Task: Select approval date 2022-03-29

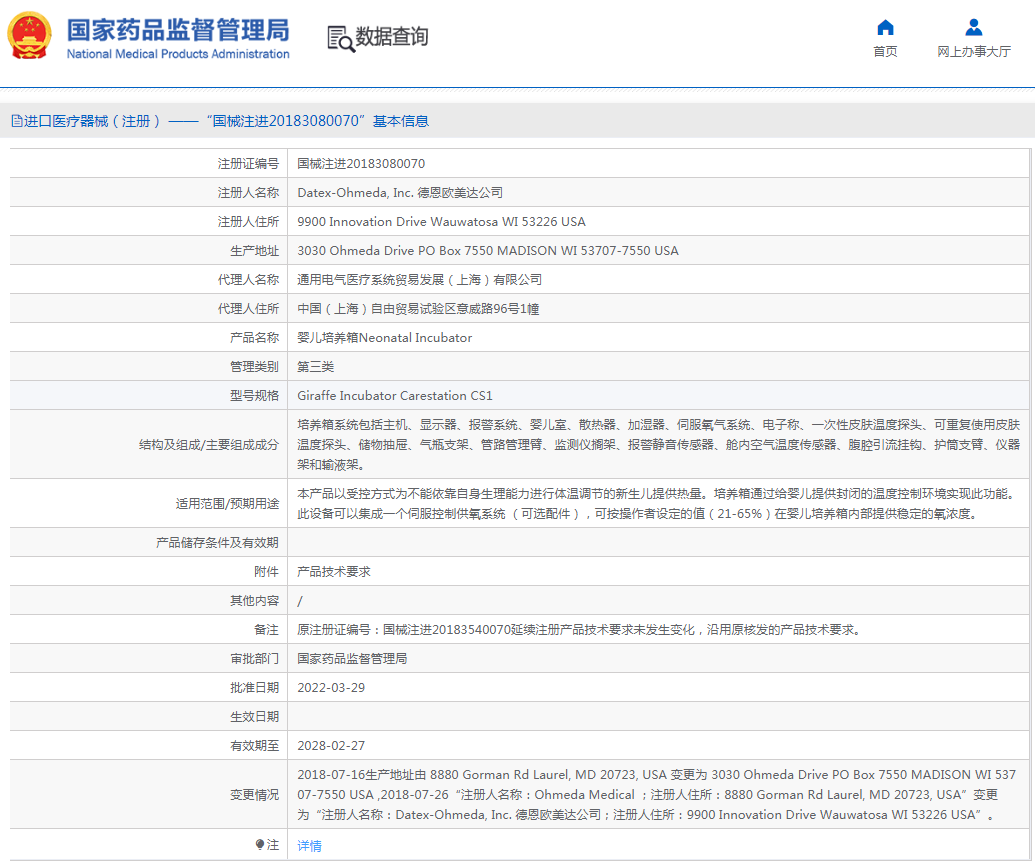Action: click(331, 688)
